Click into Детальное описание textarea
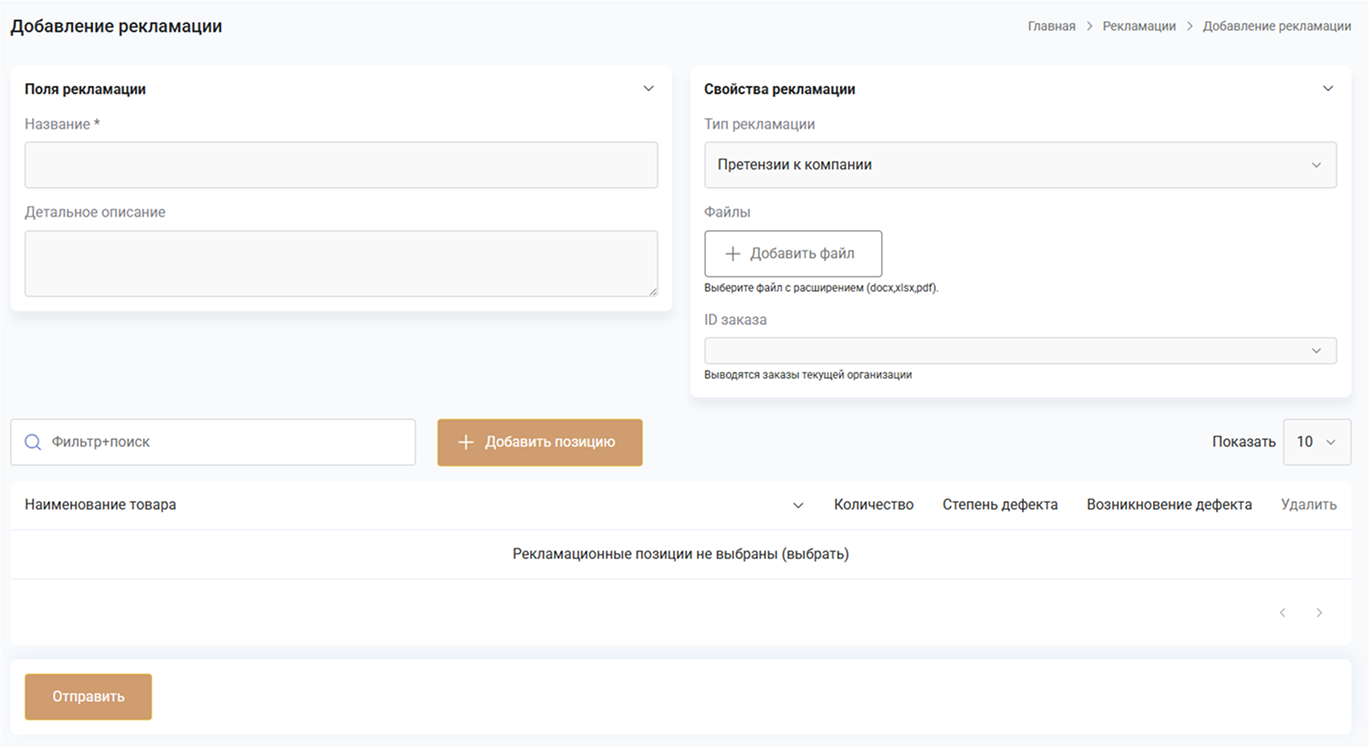The image size is (1369, 748). (341, 264)
